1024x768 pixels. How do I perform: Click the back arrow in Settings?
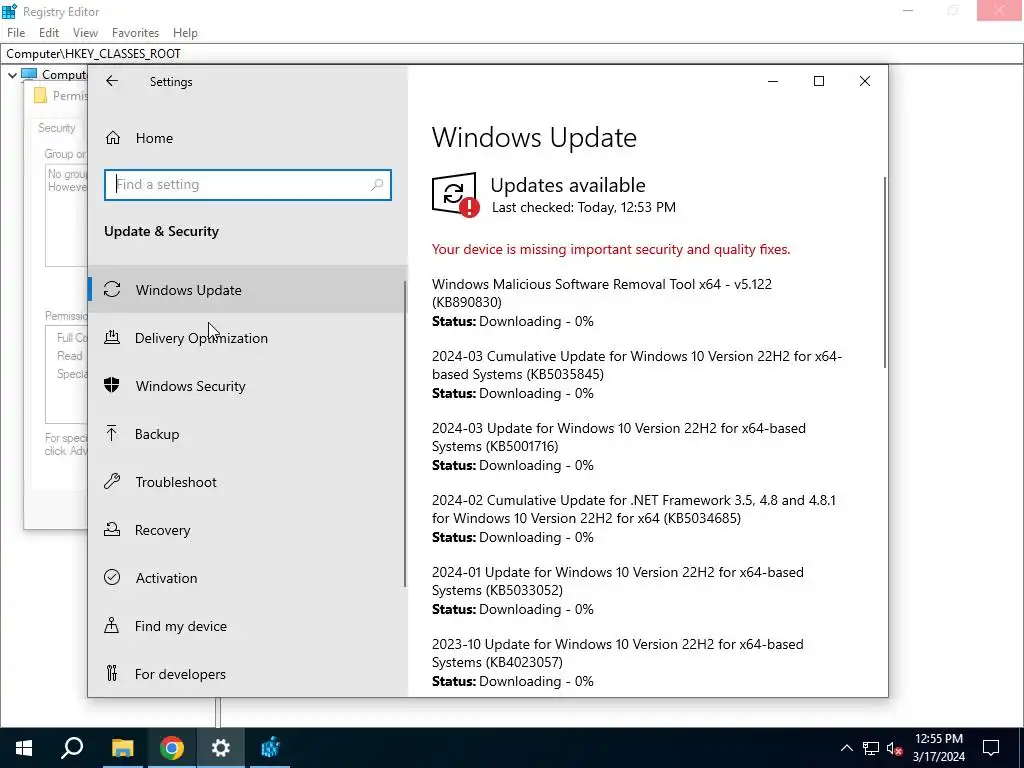[112, 81]
